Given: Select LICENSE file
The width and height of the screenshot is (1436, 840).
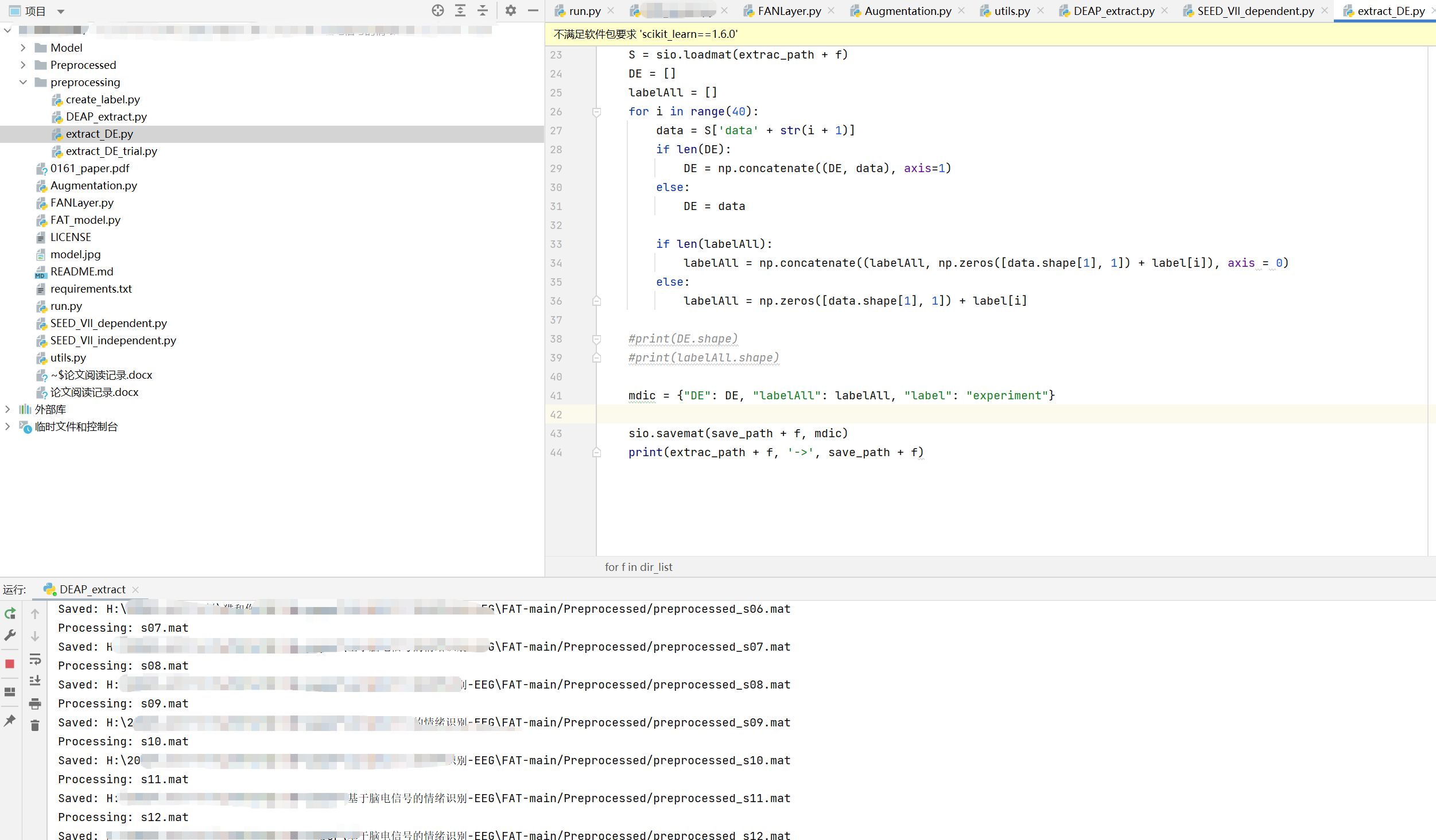Looking at the screenshot, I should (71, 237).
